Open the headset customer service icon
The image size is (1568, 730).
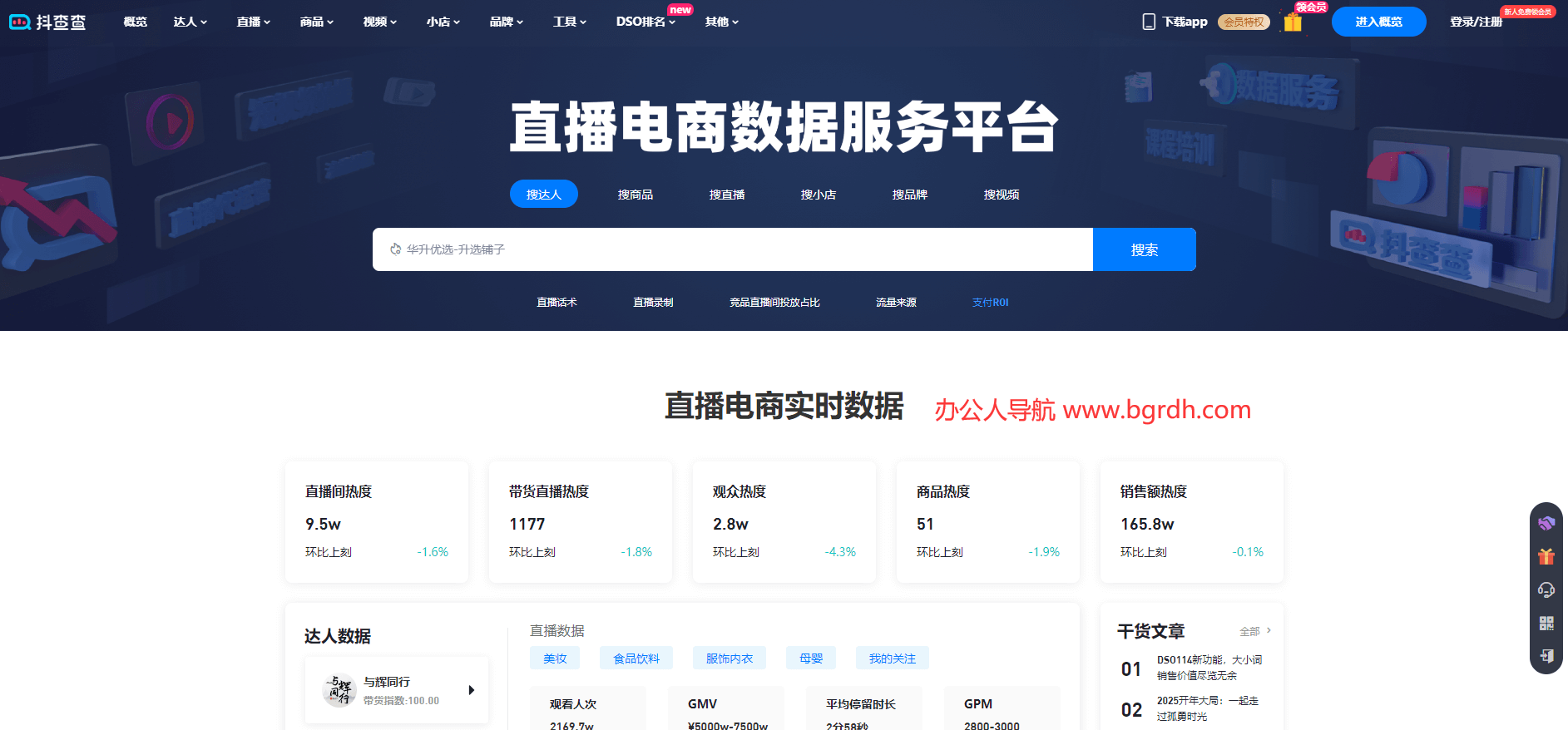click(x=1546, y=589)
